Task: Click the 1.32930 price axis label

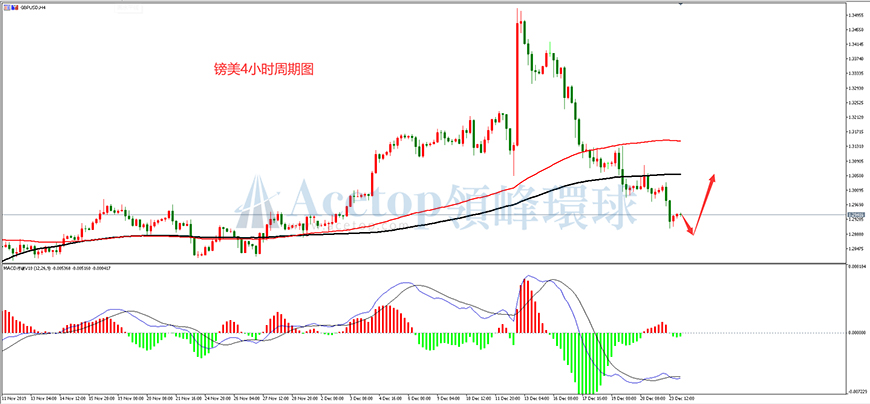Action: 854,88
